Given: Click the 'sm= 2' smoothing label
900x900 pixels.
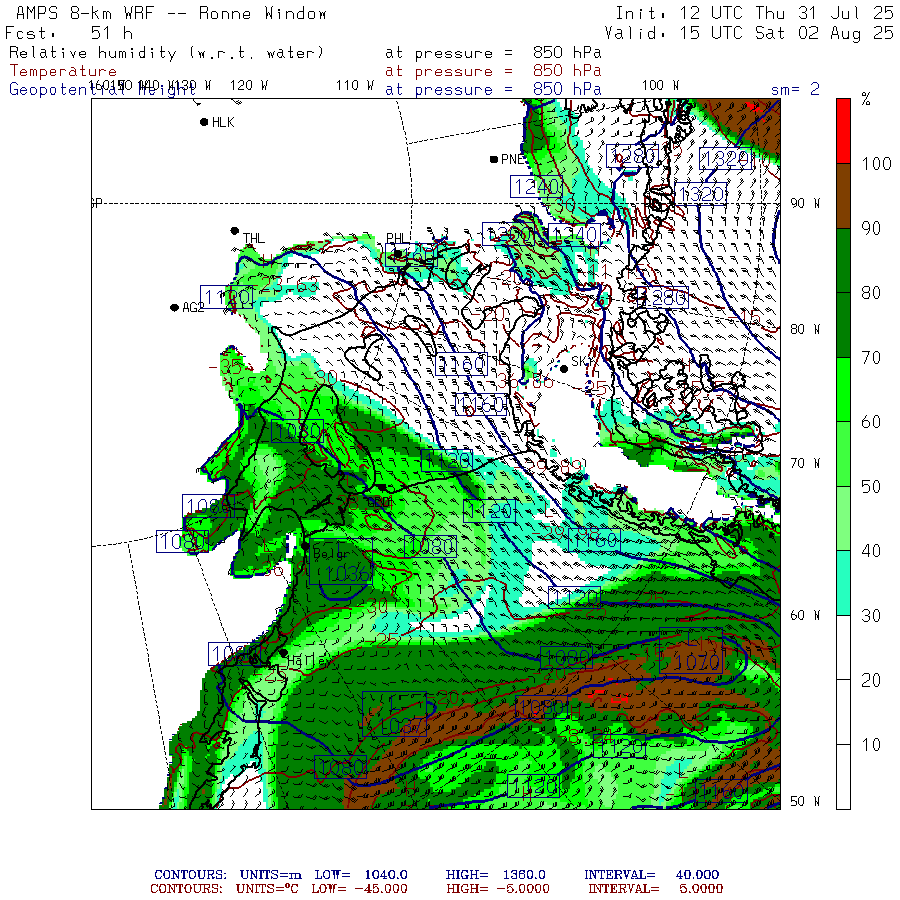Looking at the screenshot, I should pos(795,90).
